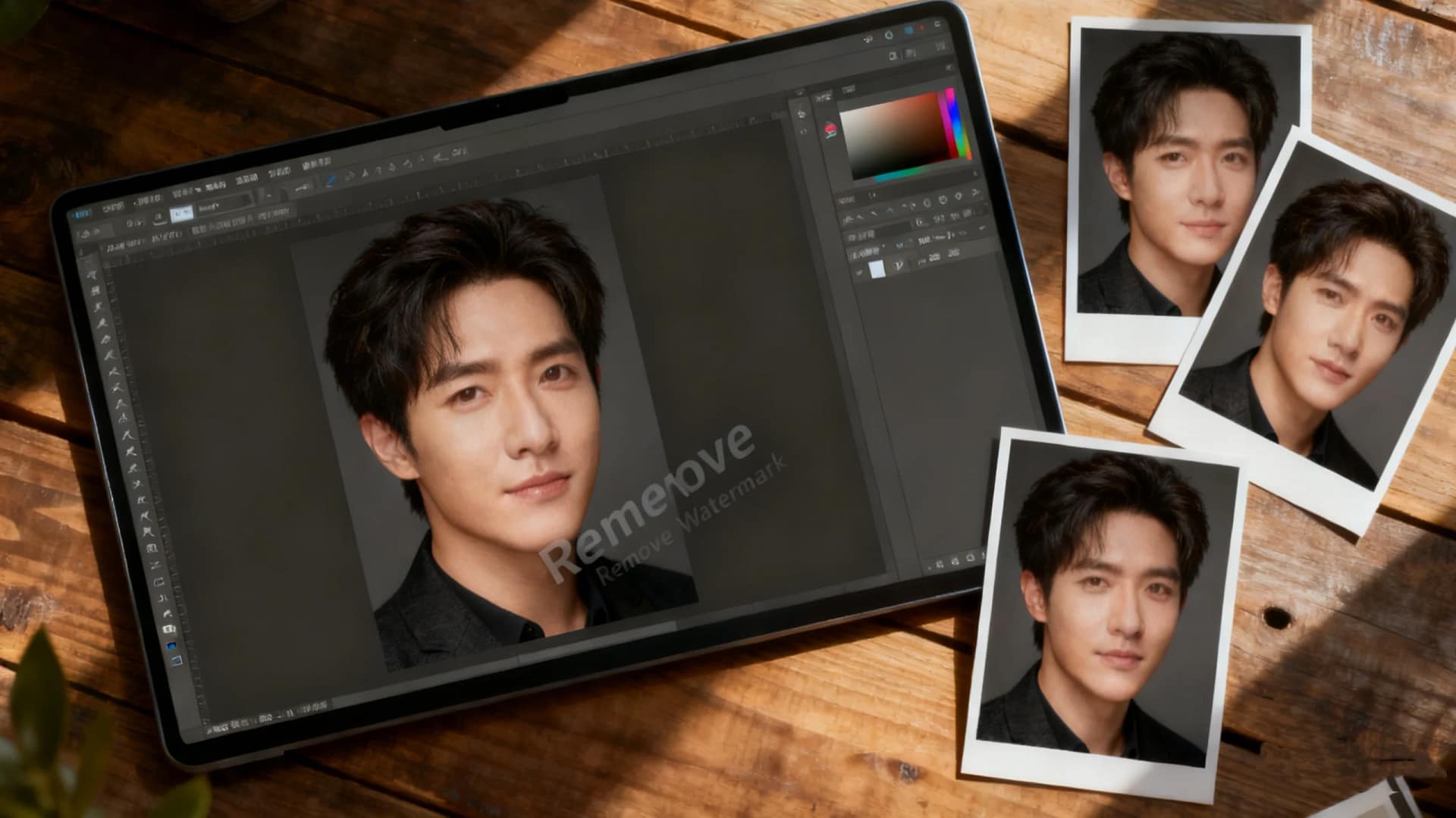The height and width of the screenshot is (818, 1456).
Task: Click the blue pen icon in options bar
Action: pyautogui.click(x=331, y=180)
